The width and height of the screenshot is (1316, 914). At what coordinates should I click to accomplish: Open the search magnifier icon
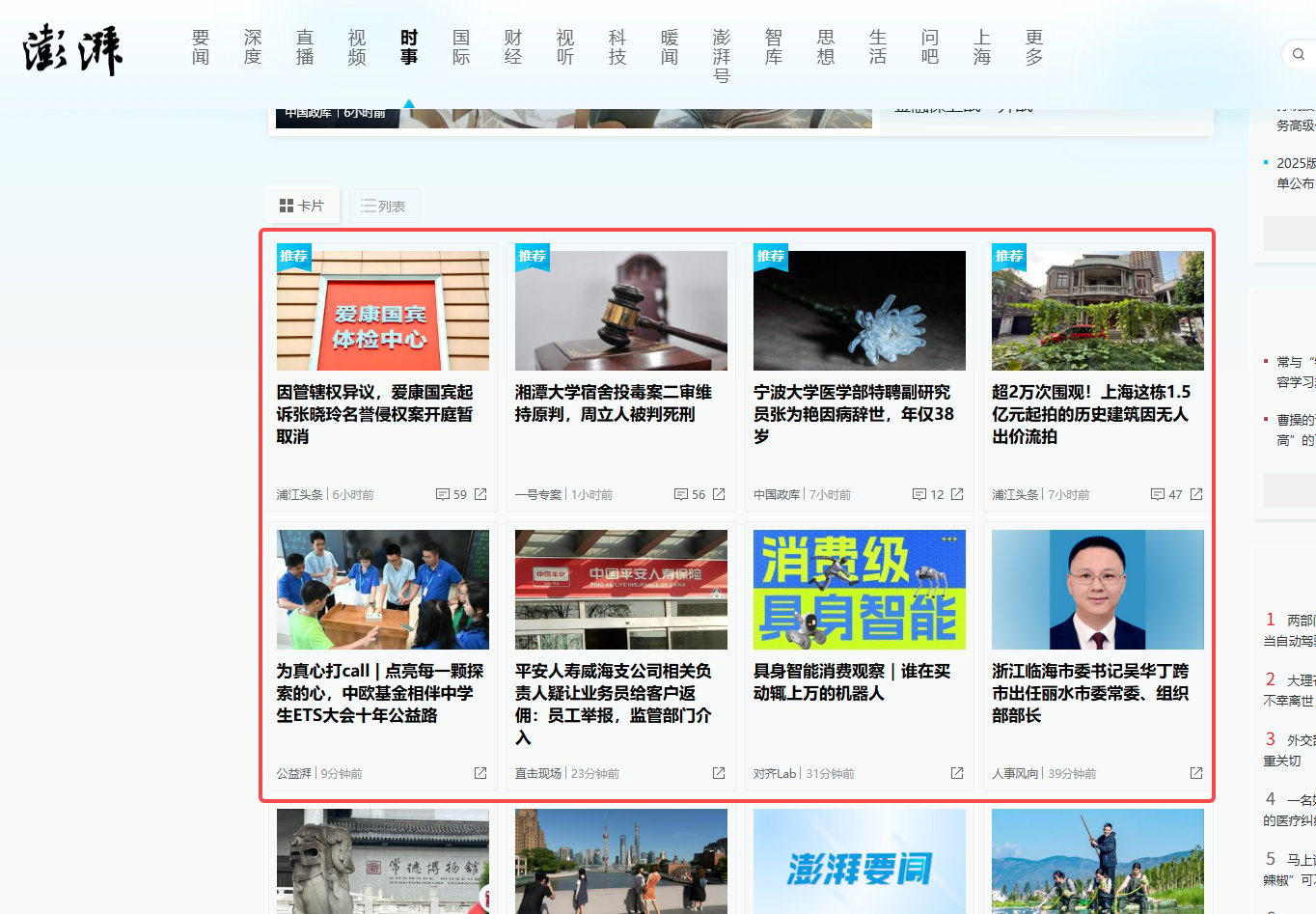pyautogui.click(x=1298, y=55)
